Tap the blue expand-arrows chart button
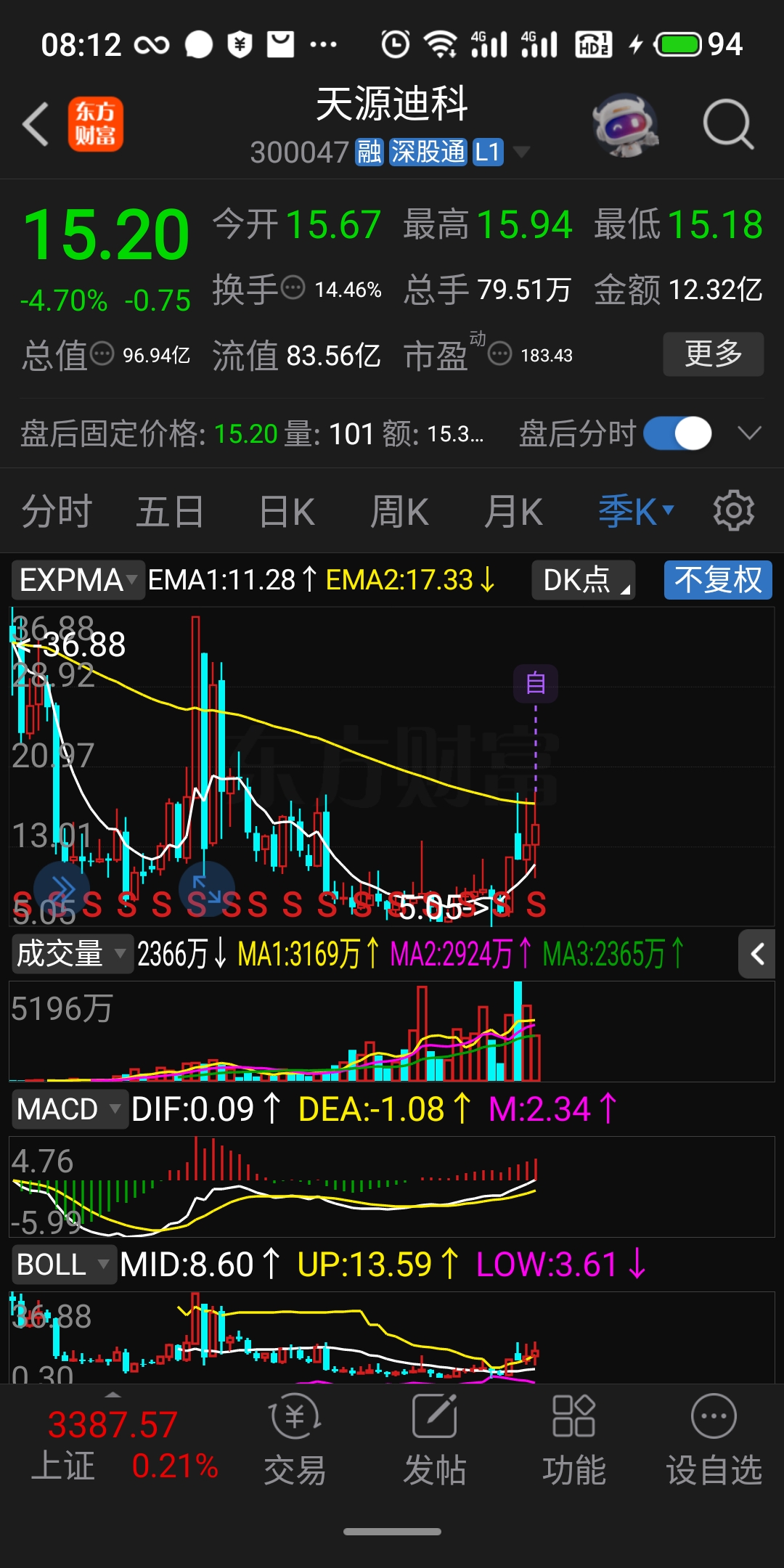This screenshot has height=1568, width=784. [x=207, y=888]
